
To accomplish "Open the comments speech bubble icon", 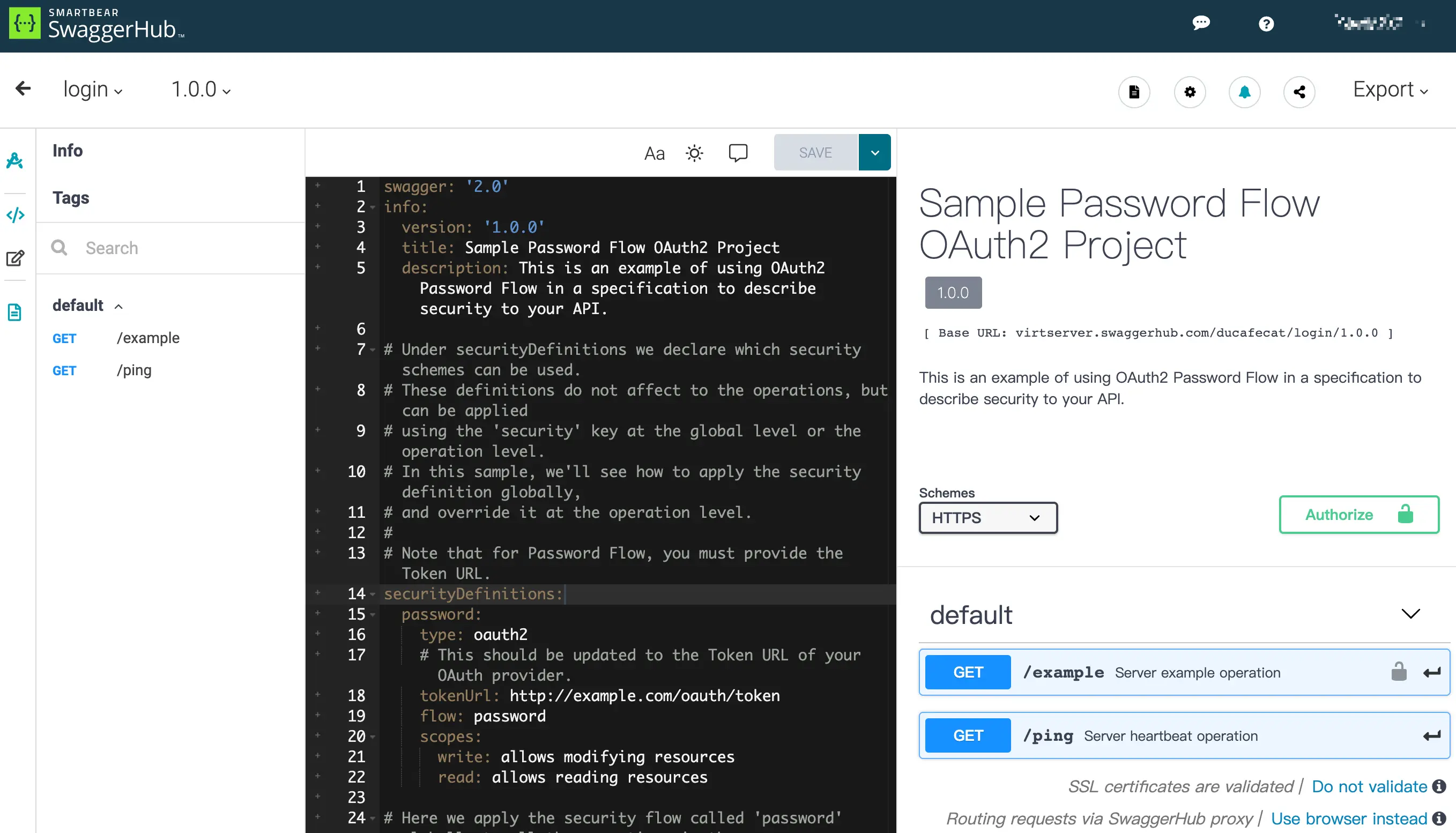I will (738, 153).
